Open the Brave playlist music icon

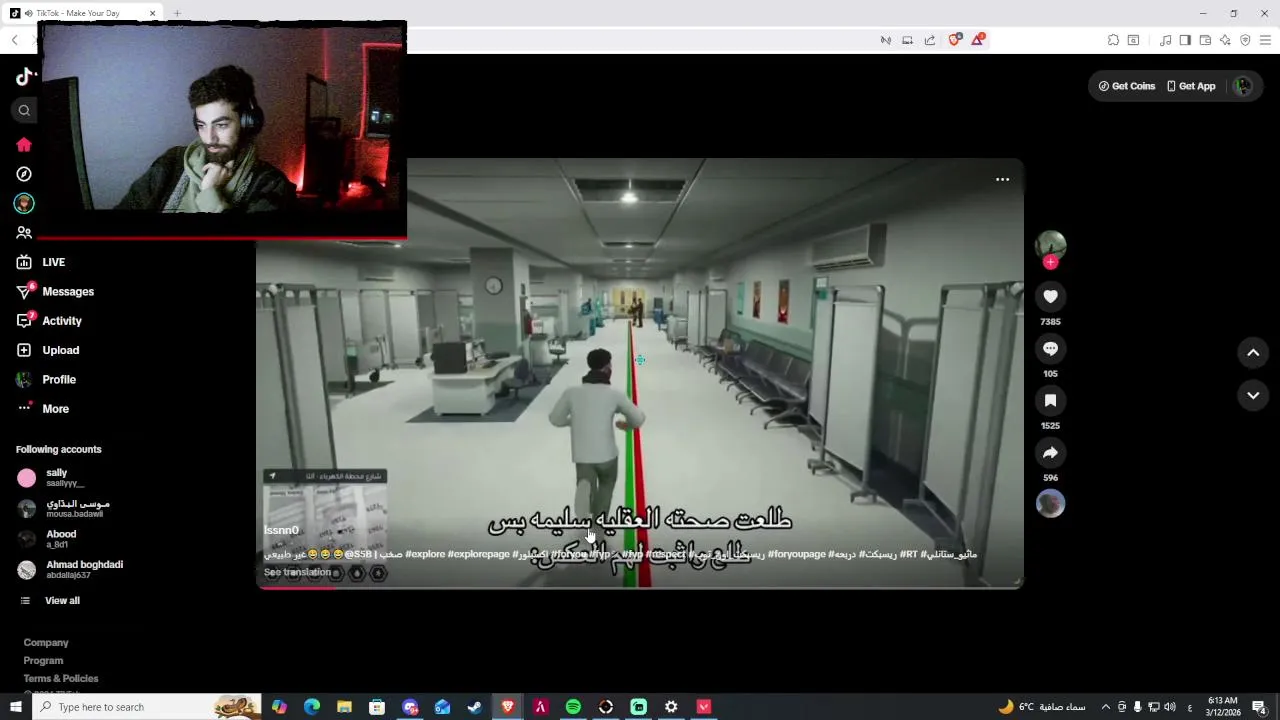tap(1165, 40)
